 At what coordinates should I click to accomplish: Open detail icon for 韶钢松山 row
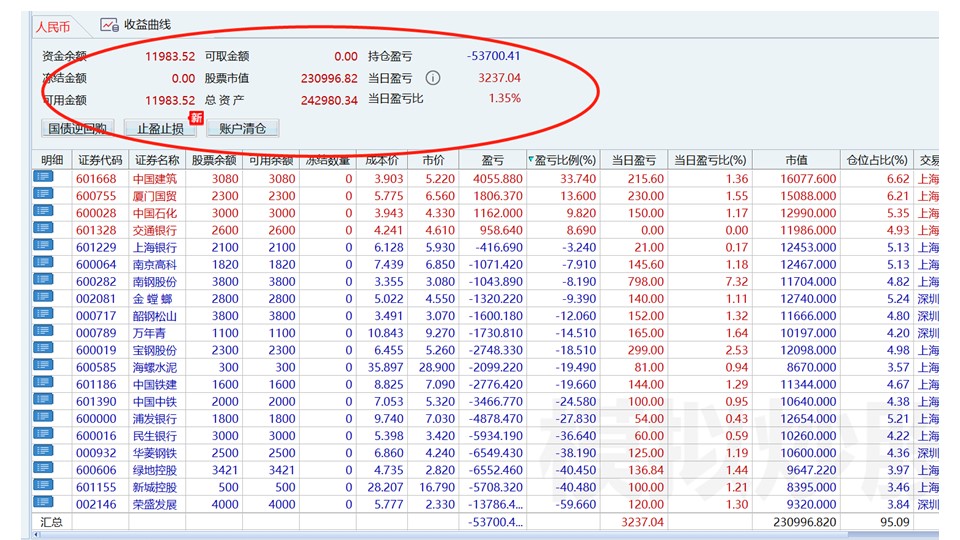click(x=43, y=314)
